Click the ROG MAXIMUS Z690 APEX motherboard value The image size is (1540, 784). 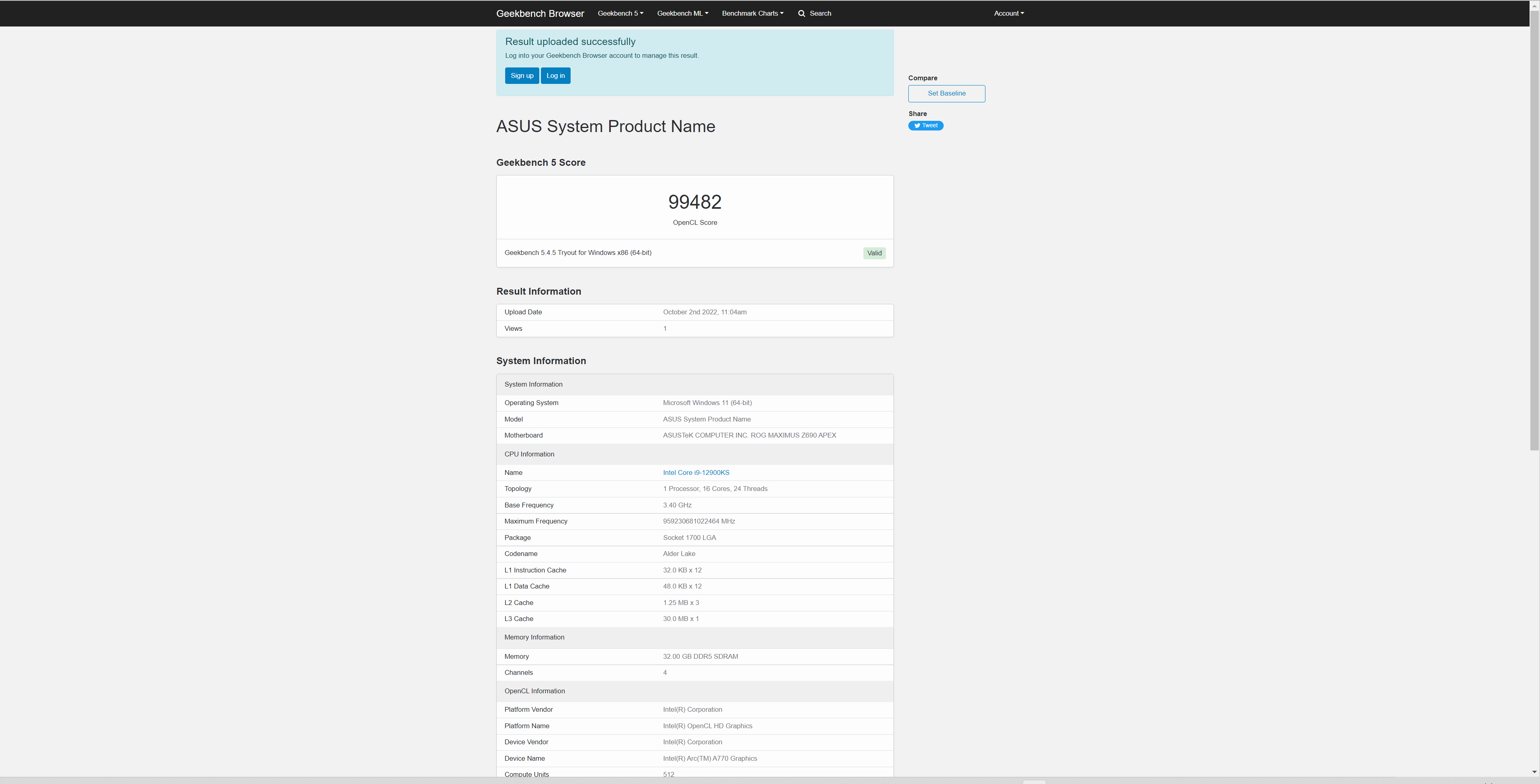click(749, 436)
